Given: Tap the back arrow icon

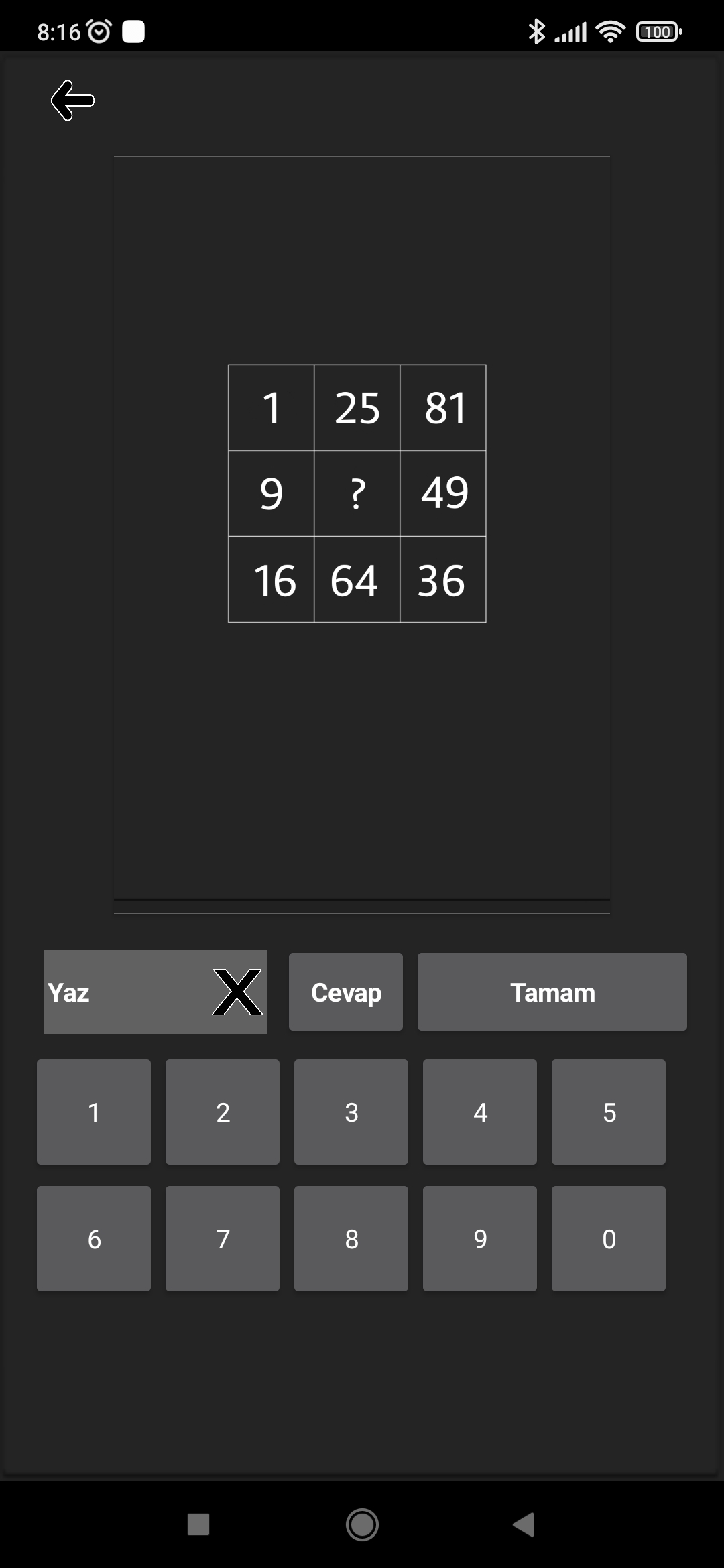Looking at the screenshot, I should [72, 101].
